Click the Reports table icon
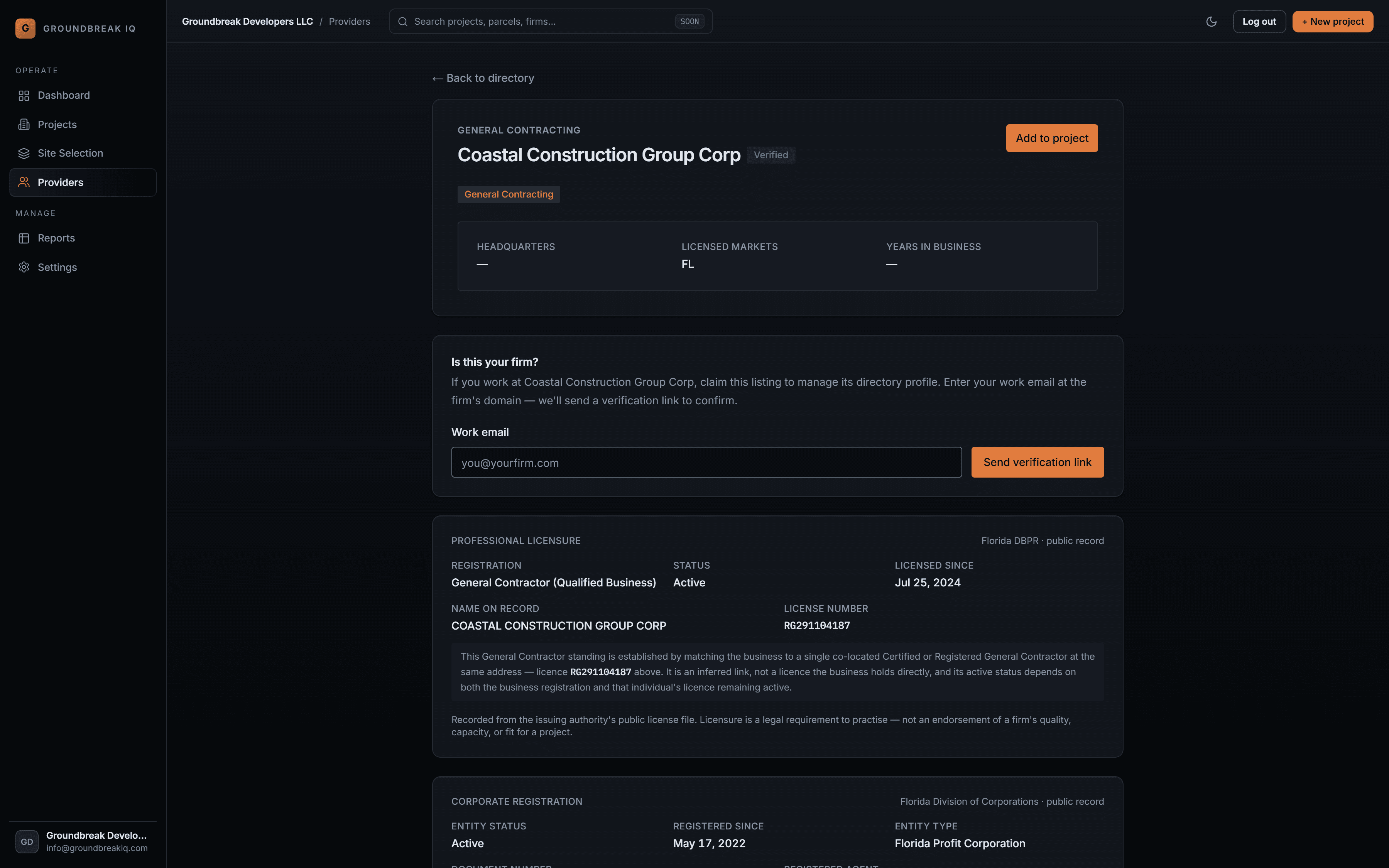The image size is (1389, 868). (24, 238)
